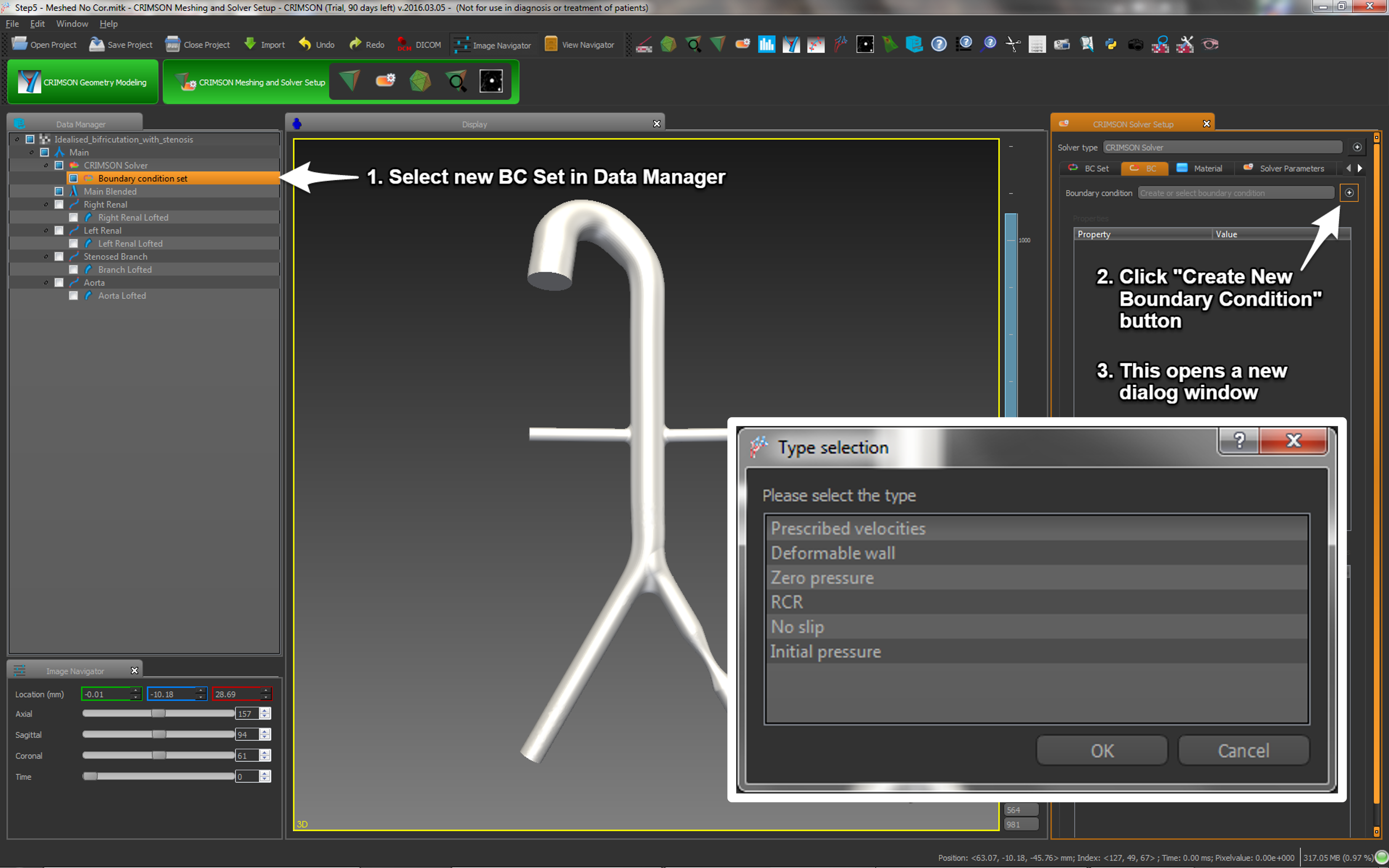1389x868 pixels.
Task: Open the Window menu
Action: click(x=72, y=24)
